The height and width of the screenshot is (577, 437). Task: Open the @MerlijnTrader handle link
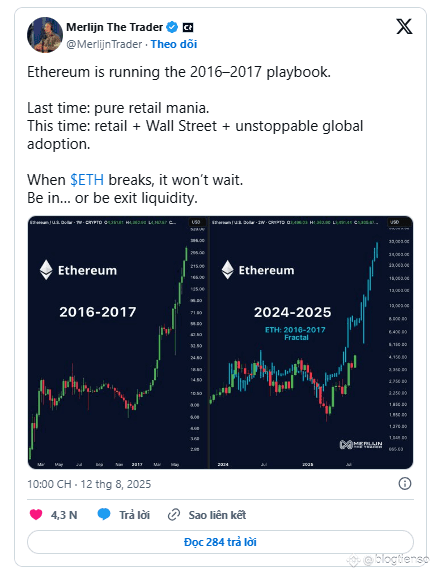(104, 44)
